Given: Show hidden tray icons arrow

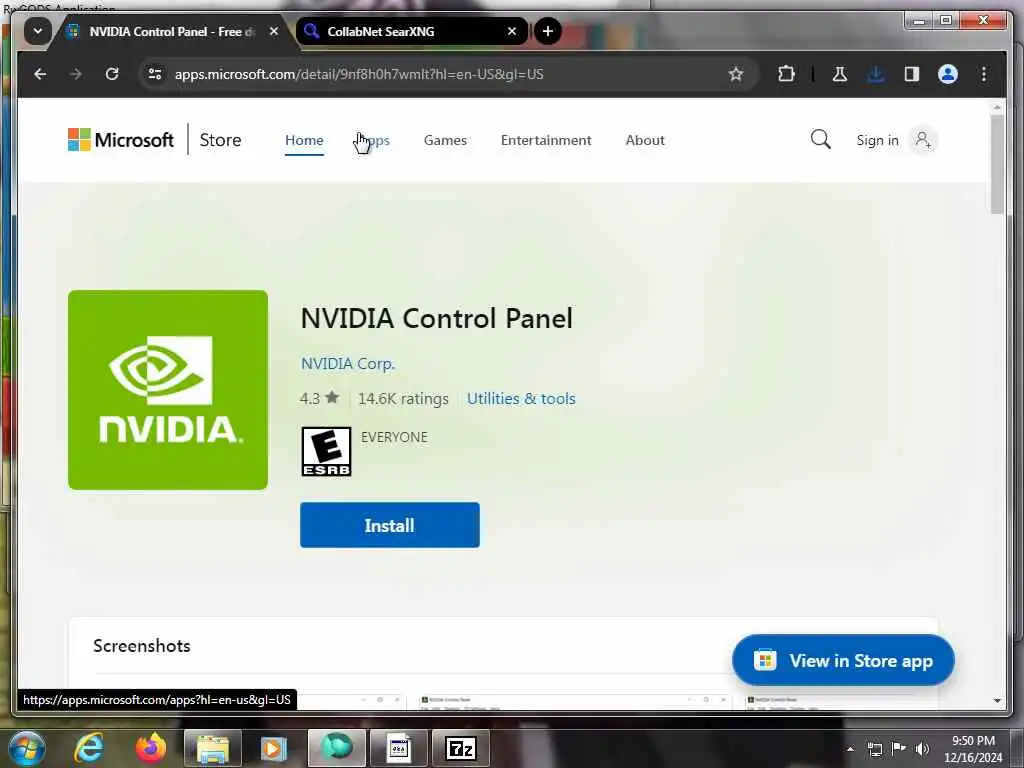Looking at the screenshot, I should [x=850, y=749].
